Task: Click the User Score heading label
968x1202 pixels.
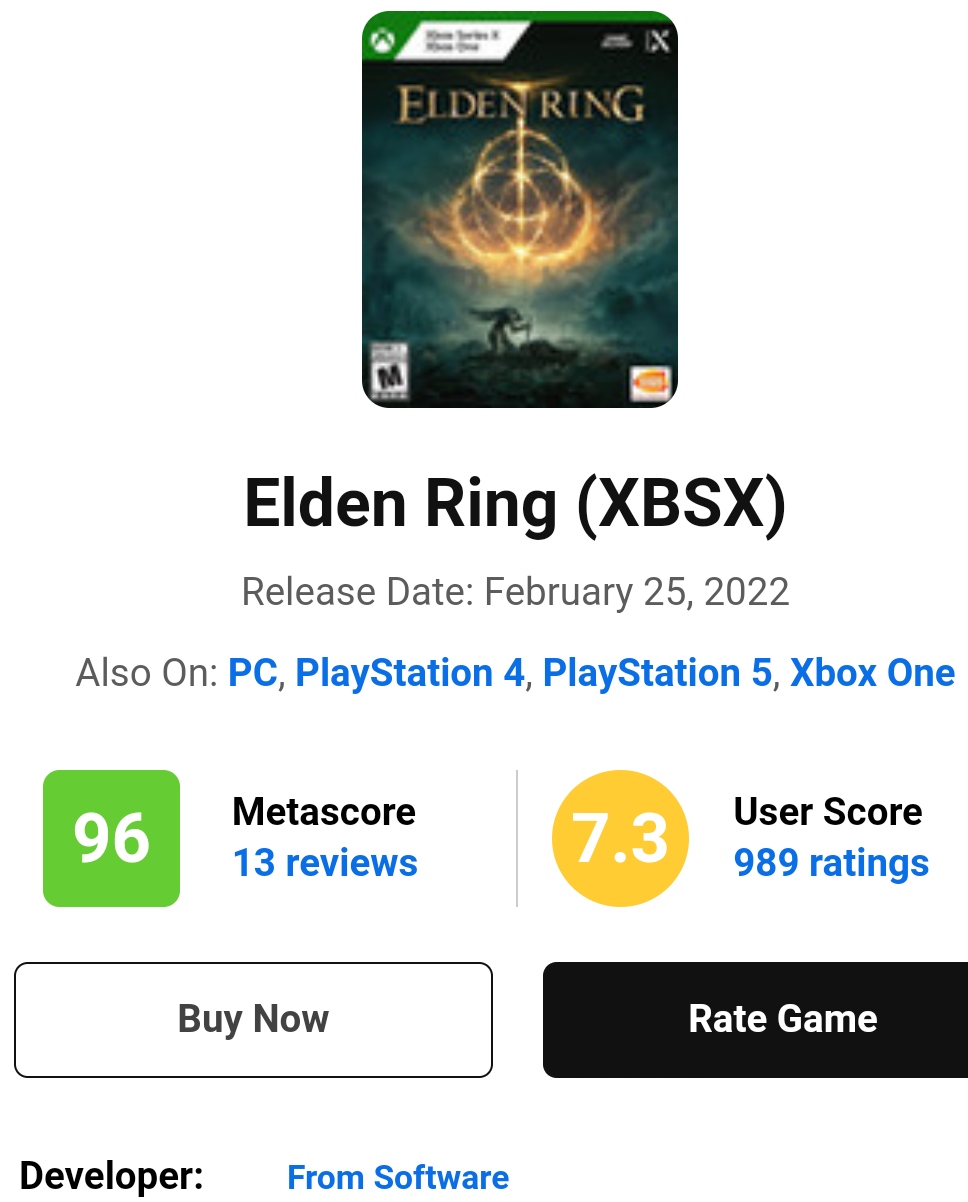Action: click(828, 811)
